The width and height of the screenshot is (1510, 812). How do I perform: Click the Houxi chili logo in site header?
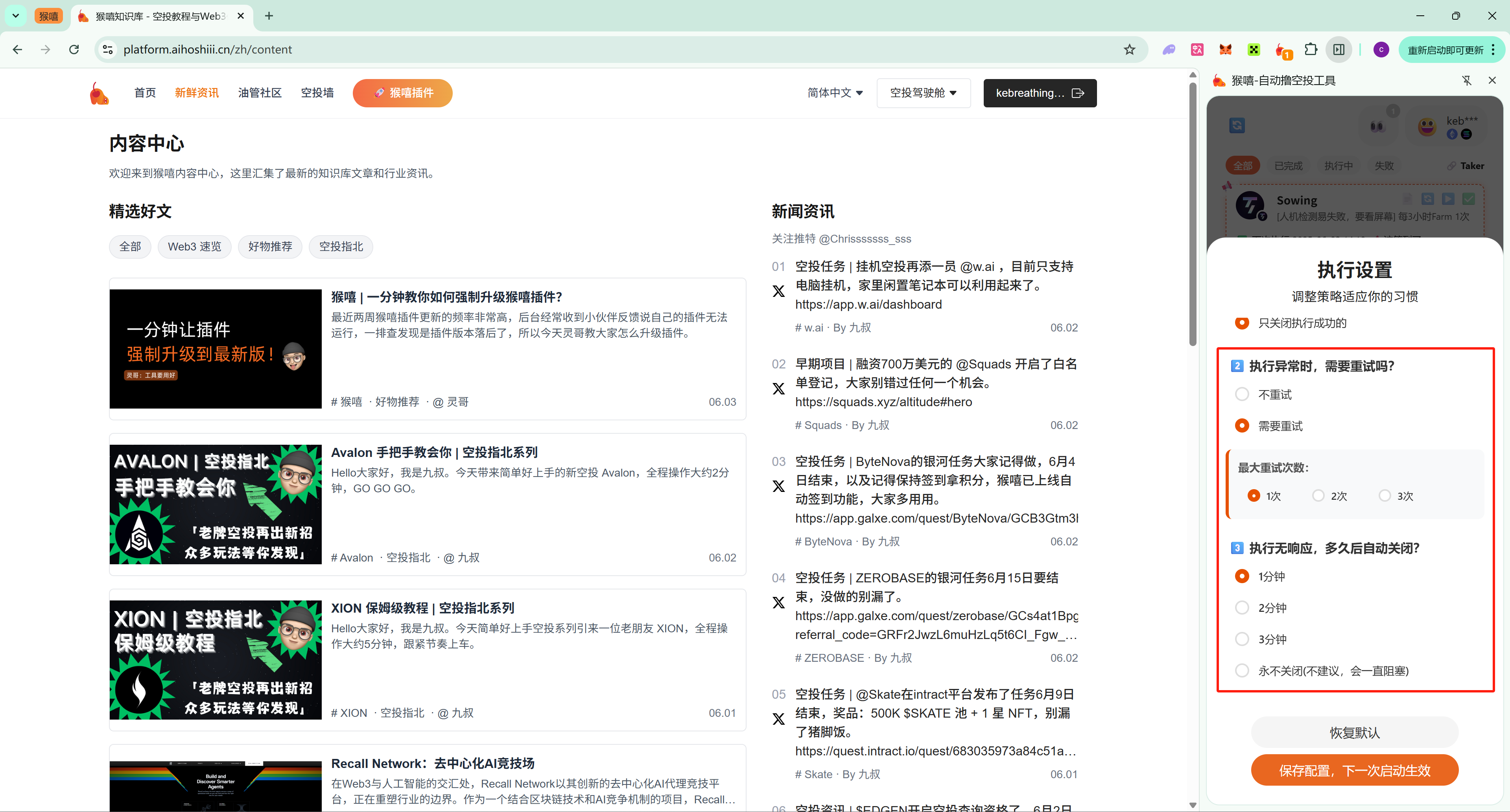[99, 93]
